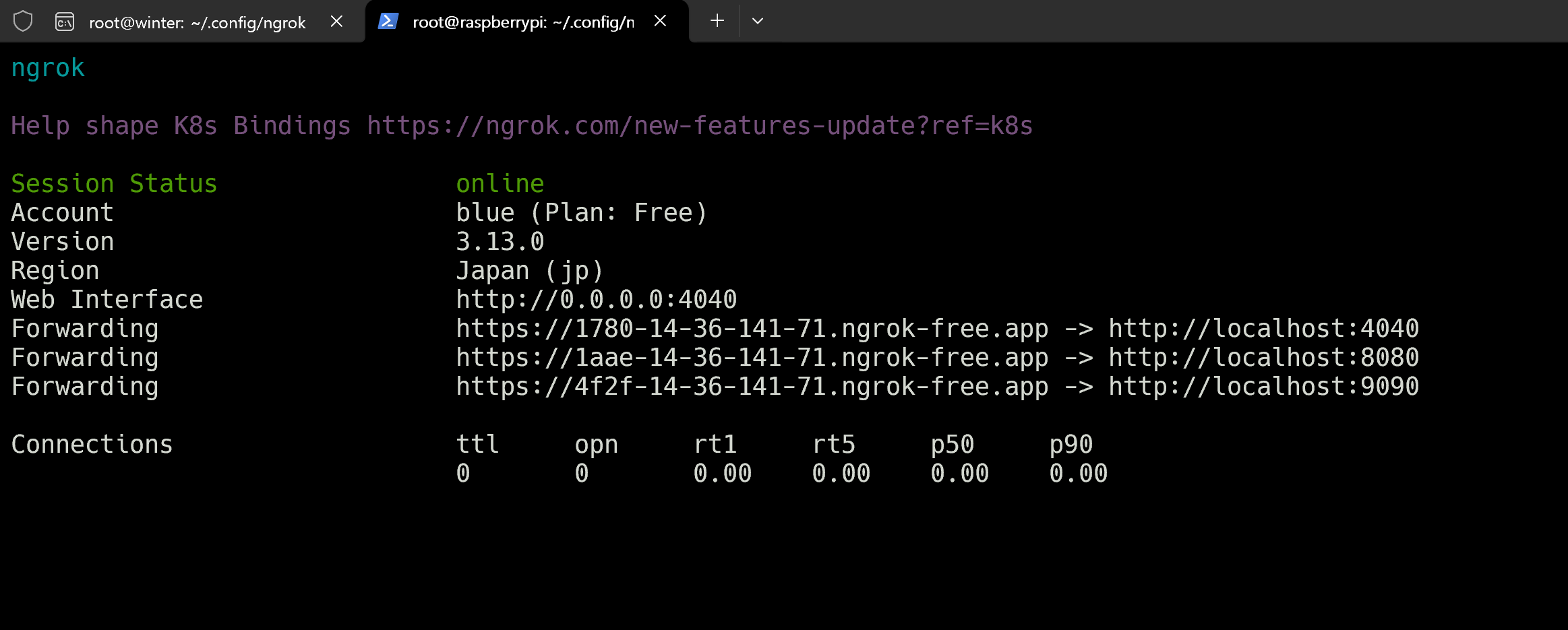Screen dimensions: 1568x630
Task: Click the 0.00 value under p90
Action: pyautogui.click(x=1079, y=473)
